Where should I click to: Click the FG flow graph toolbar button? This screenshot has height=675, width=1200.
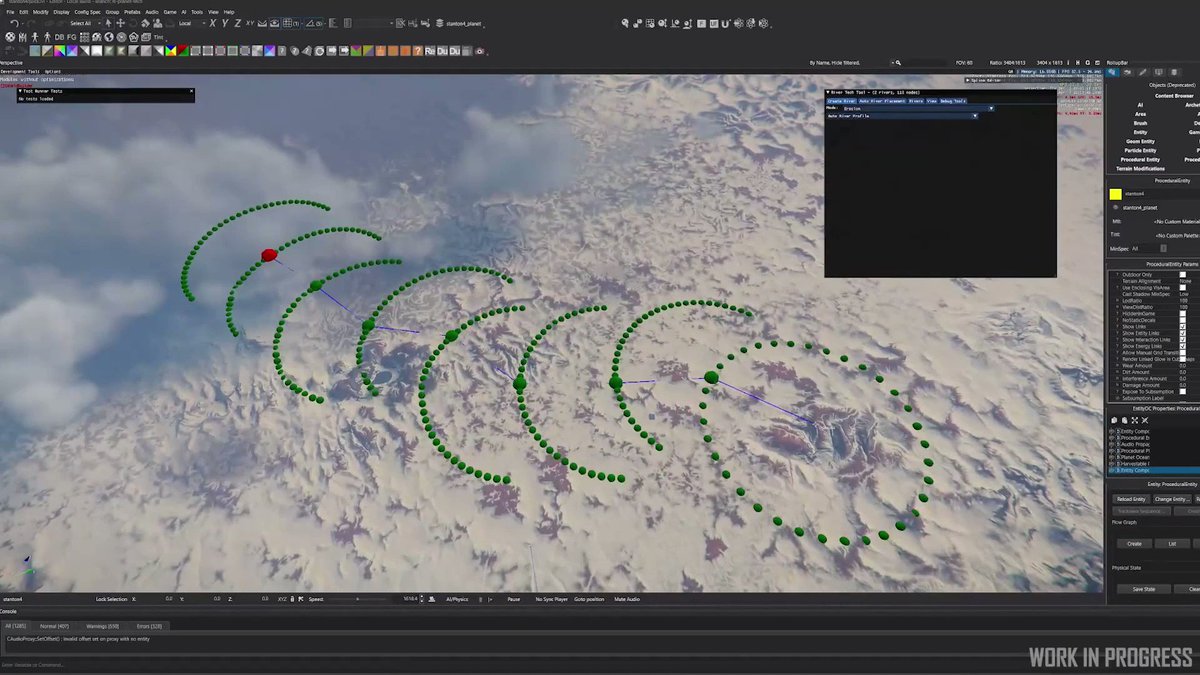72,37
